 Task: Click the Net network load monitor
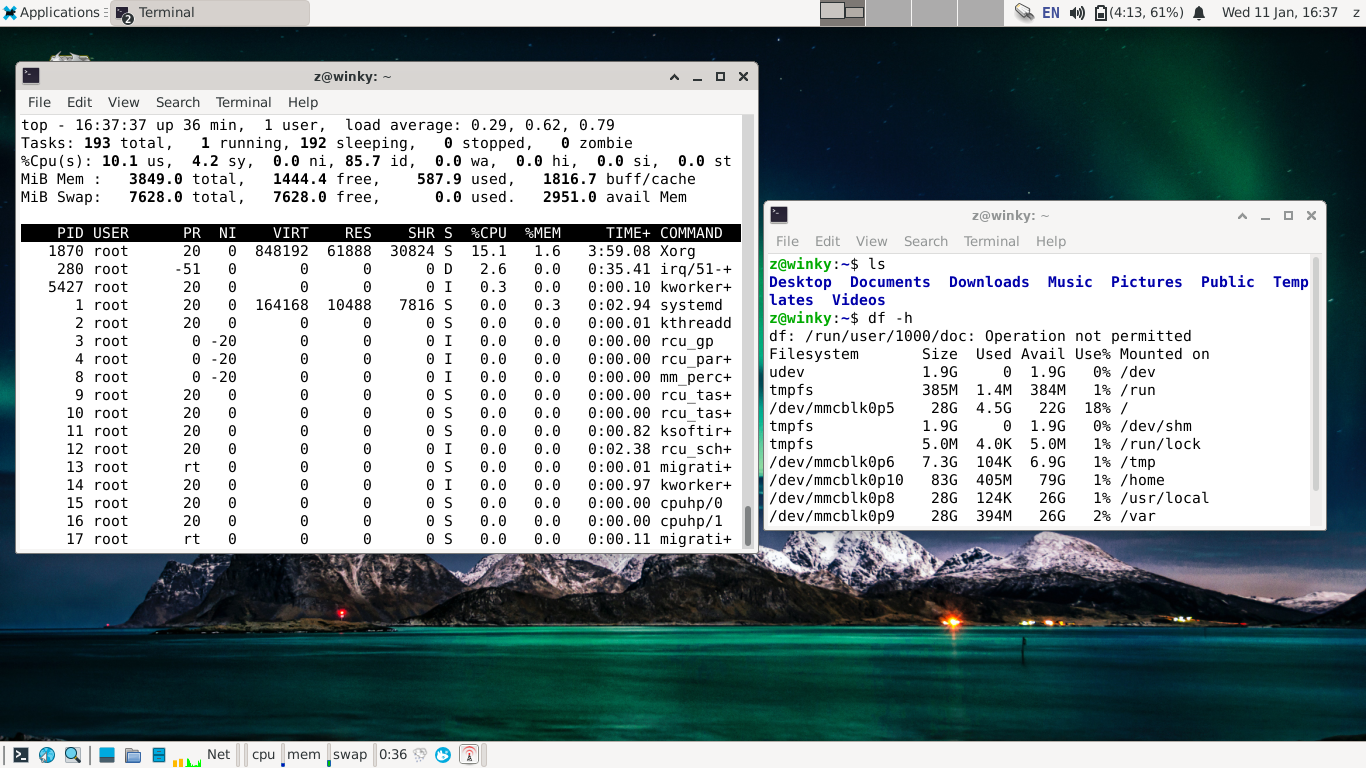tap(203, 755)
